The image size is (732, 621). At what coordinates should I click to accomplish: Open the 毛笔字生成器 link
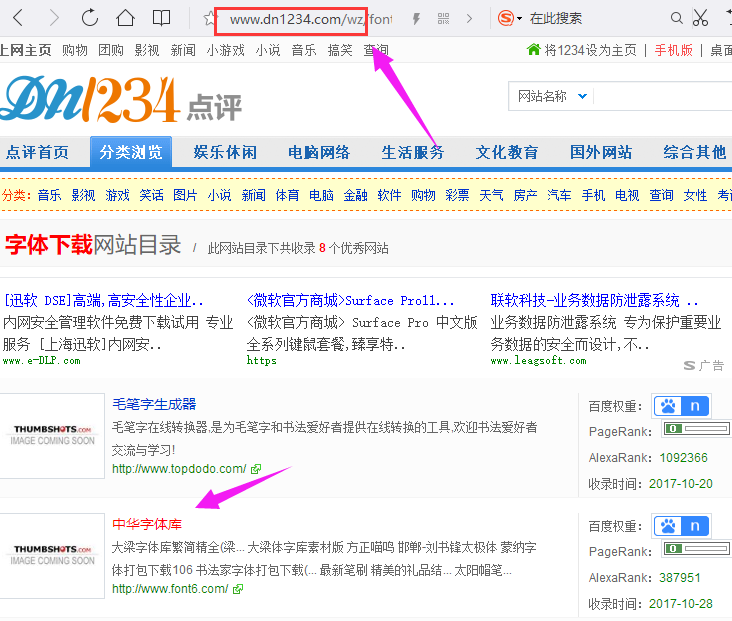coord(154,404)
